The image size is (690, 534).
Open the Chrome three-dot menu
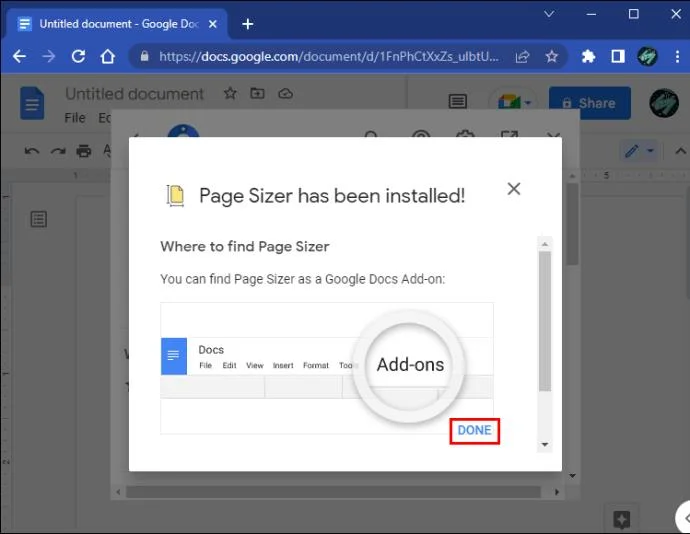677,56
